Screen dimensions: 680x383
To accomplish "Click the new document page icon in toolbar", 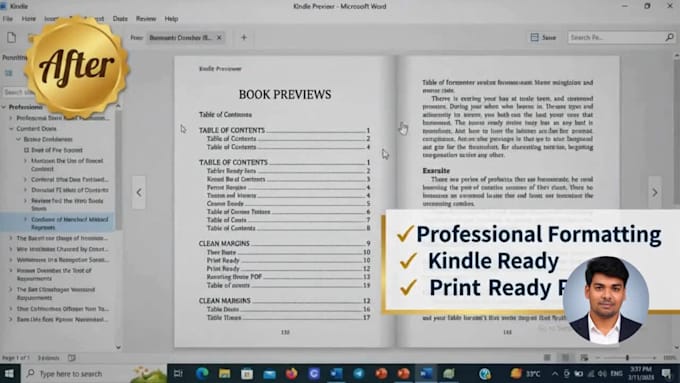I will pyautogui.click(x=11, y=37).
